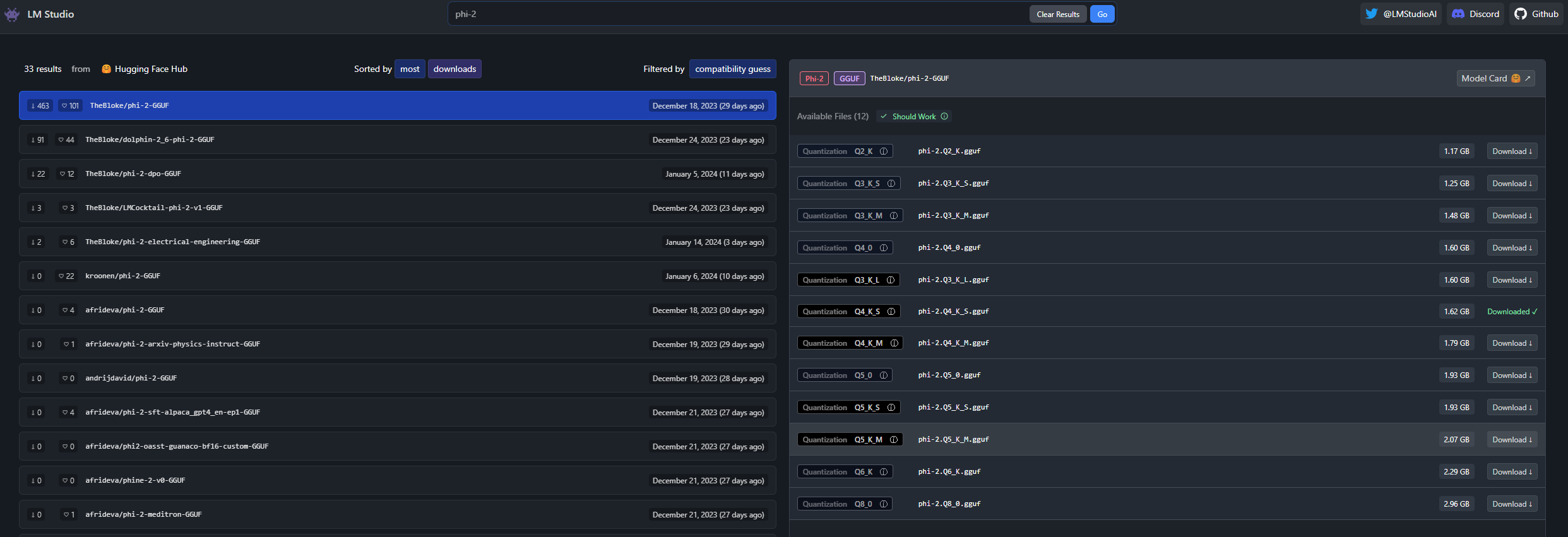Download phi-2.Q5_K_S.gguf
This screenshot has height=537, width=1568.
click(1512, 408)
